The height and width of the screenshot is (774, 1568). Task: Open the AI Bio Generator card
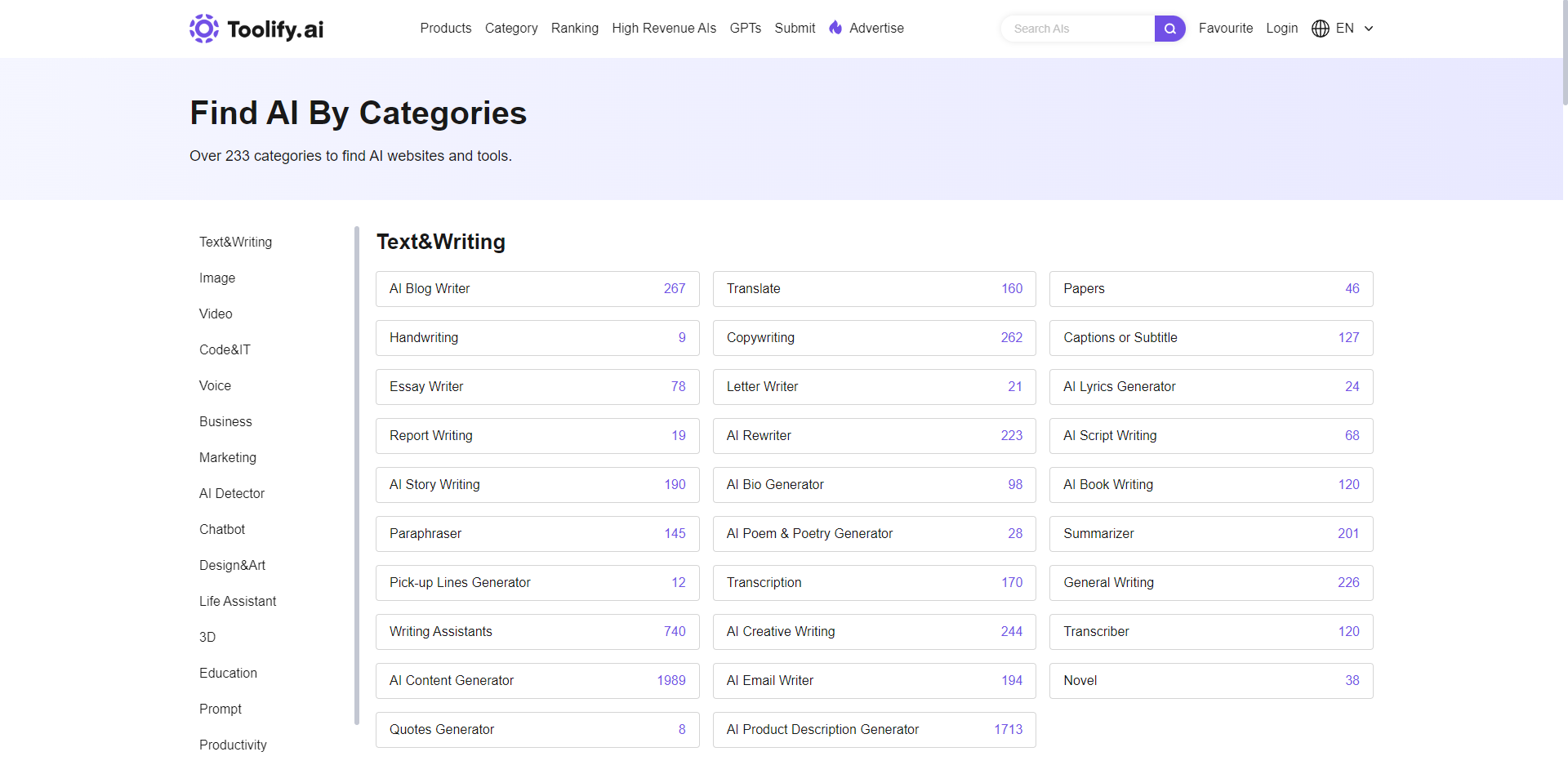coord(875,485)
